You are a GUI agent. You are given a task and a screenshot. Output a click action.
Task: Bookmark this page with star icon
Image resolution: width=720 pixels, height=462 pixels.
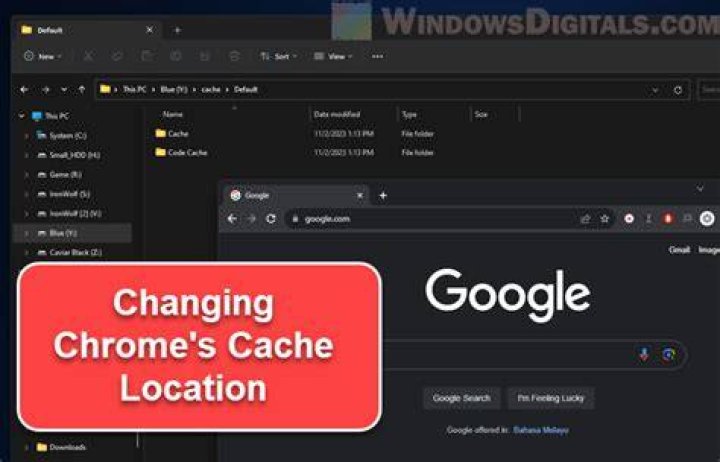605,219
